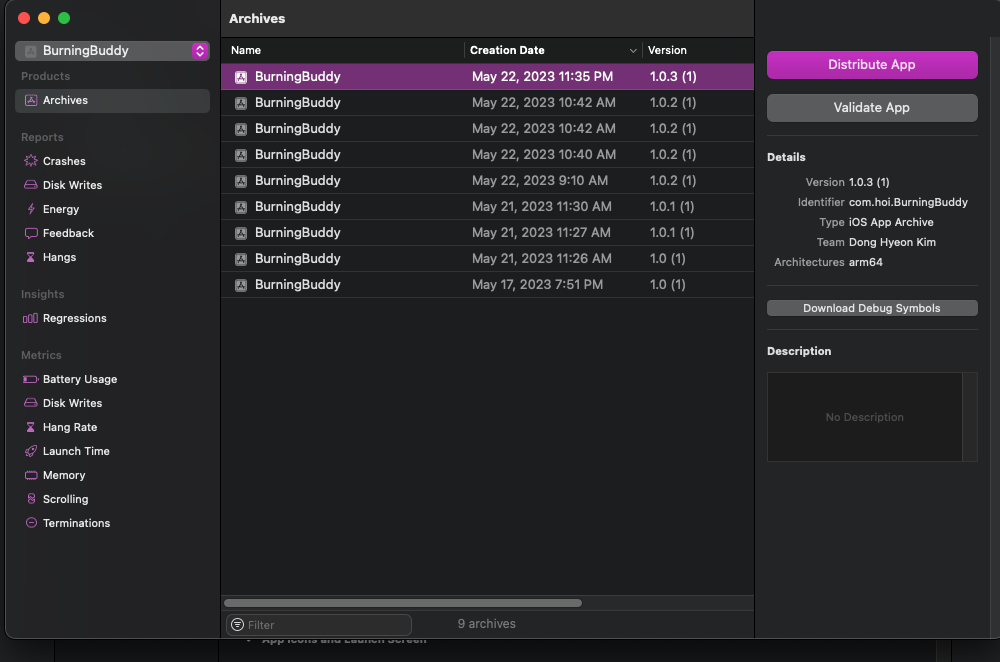The width and height of the screenshot is (1000, 662).
Task: Click the Disk Writes icon under Metrics
Action: click(x=31, y=403)
